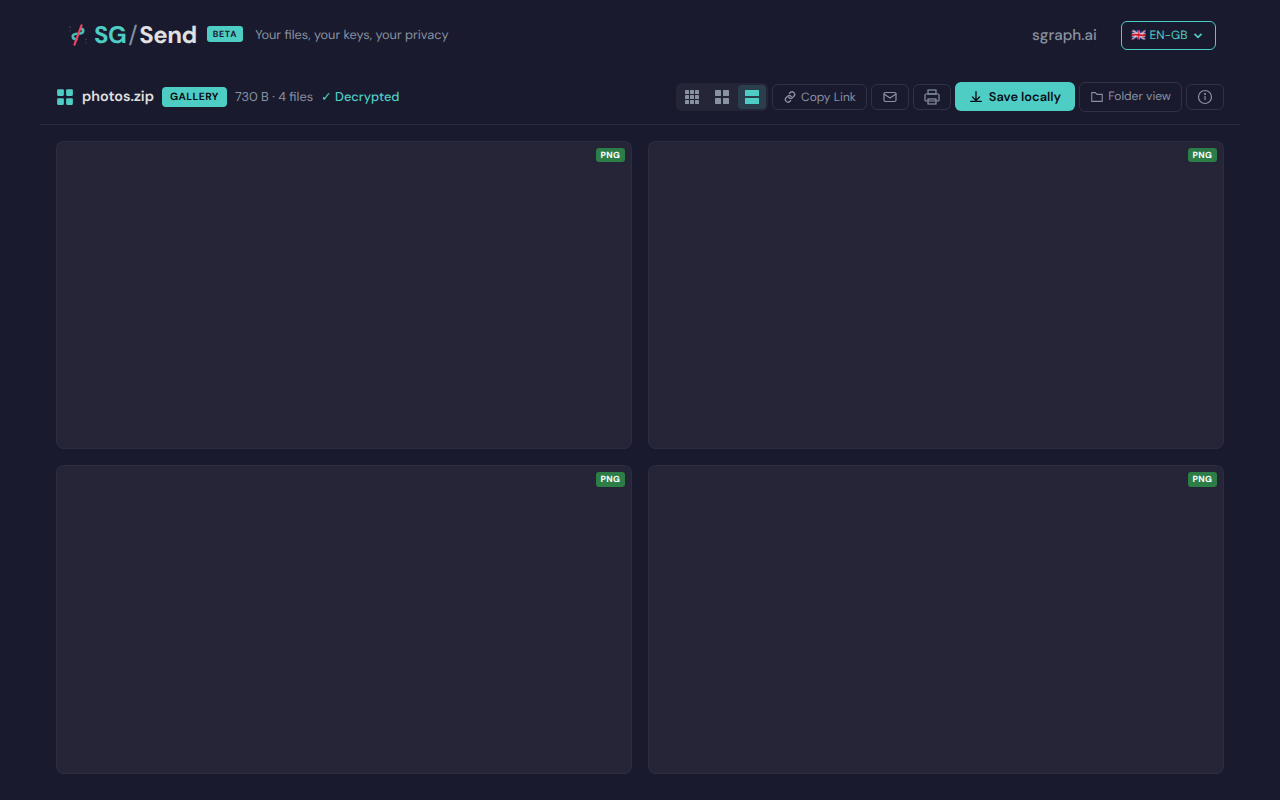Viewport: 1280px width, 800px height.
Task: Click the photos.zip file name
Action: click(x=118, y=97)
